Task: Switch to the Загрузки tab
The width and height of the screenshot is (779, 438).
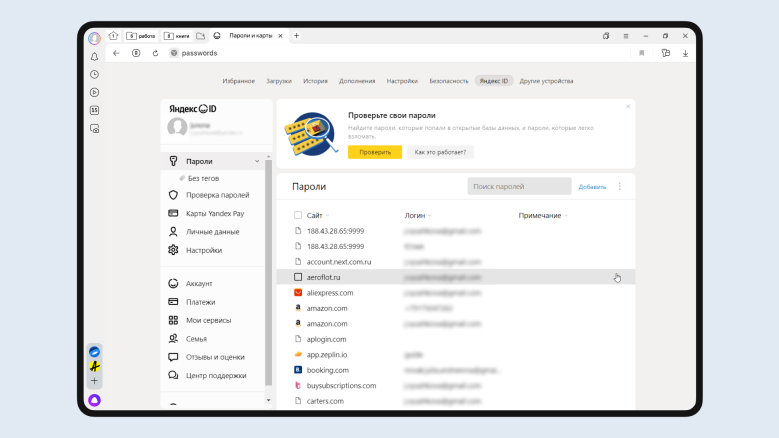Action: [279, 80]
